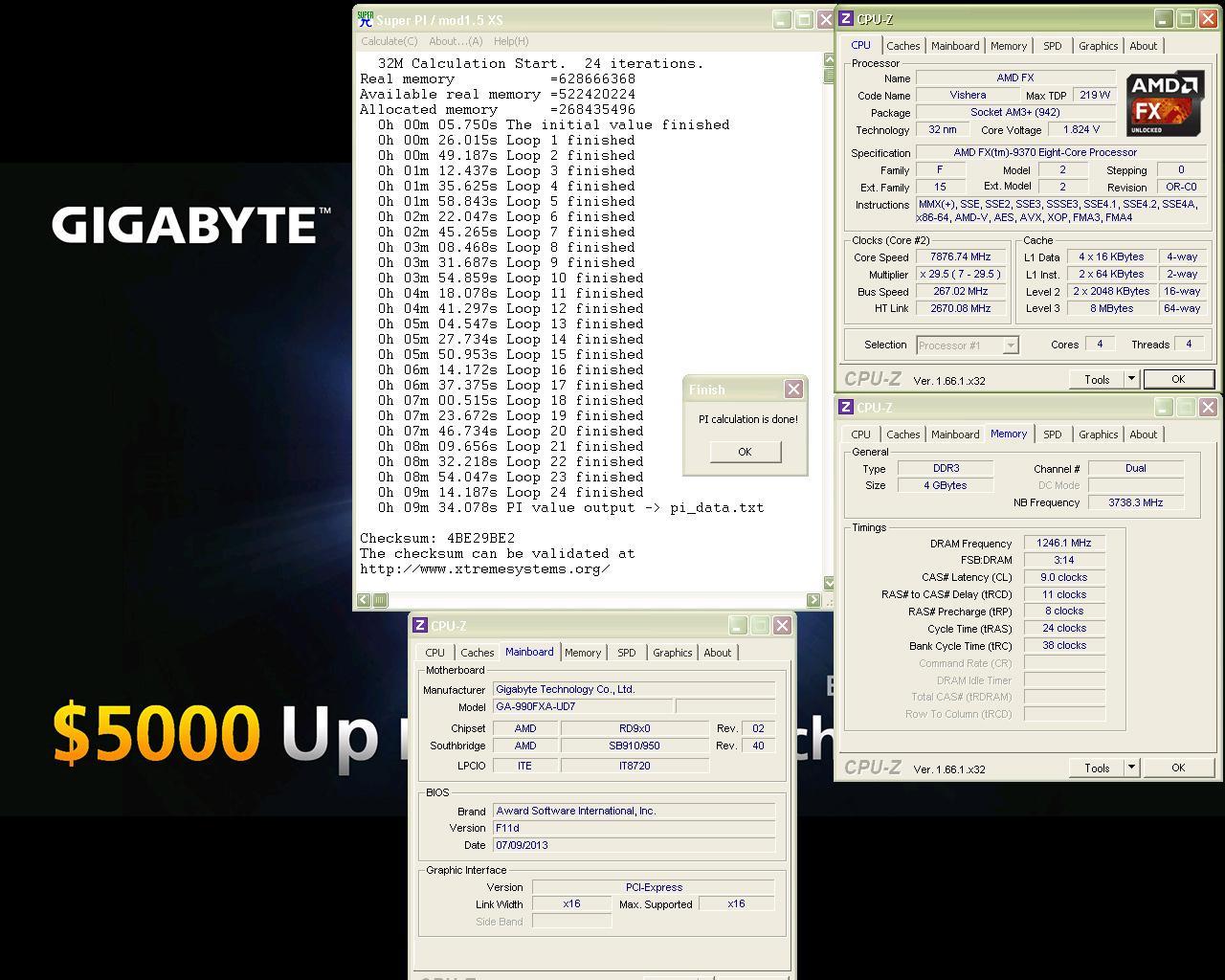Click Tools button in the CPU-Z timings window

1097,768
